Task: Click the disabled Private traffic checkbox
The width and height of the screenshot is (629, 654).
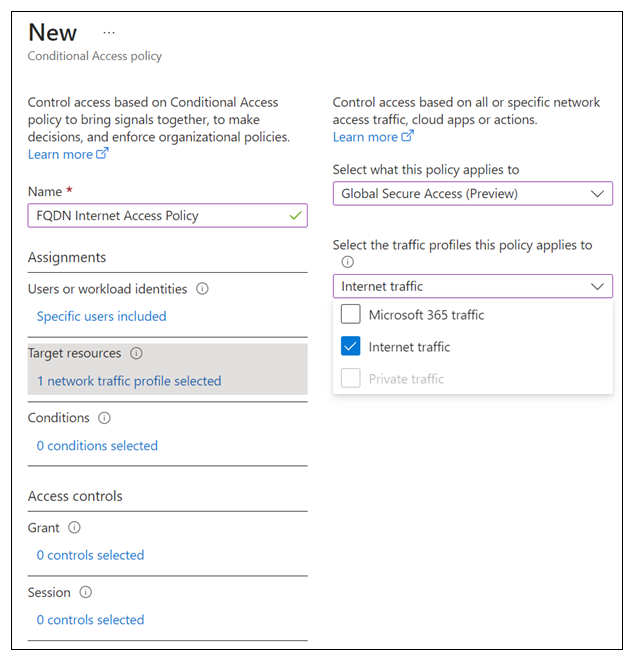Action: [x=350, y=379]
